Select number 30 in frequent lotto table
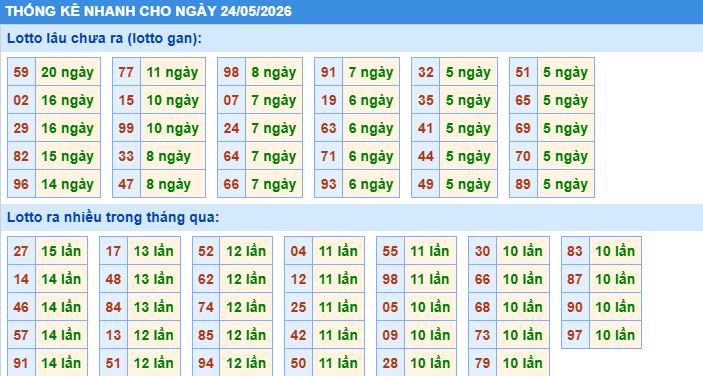The height and width of the screenshot is (376, 703). click(482, 251)
